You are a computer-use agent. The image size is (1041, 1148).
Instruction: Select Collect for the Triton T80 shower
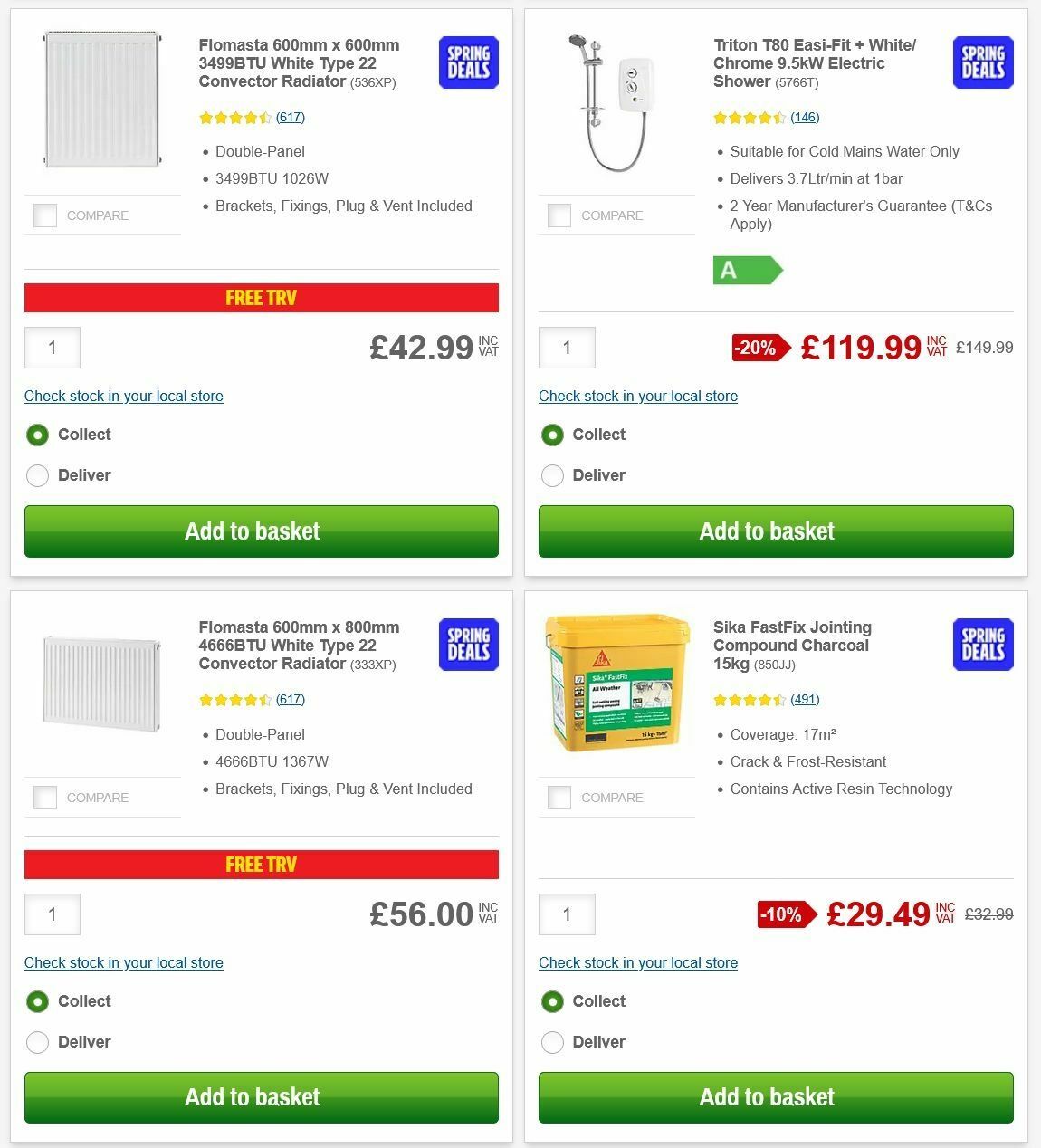click(552, 435)
